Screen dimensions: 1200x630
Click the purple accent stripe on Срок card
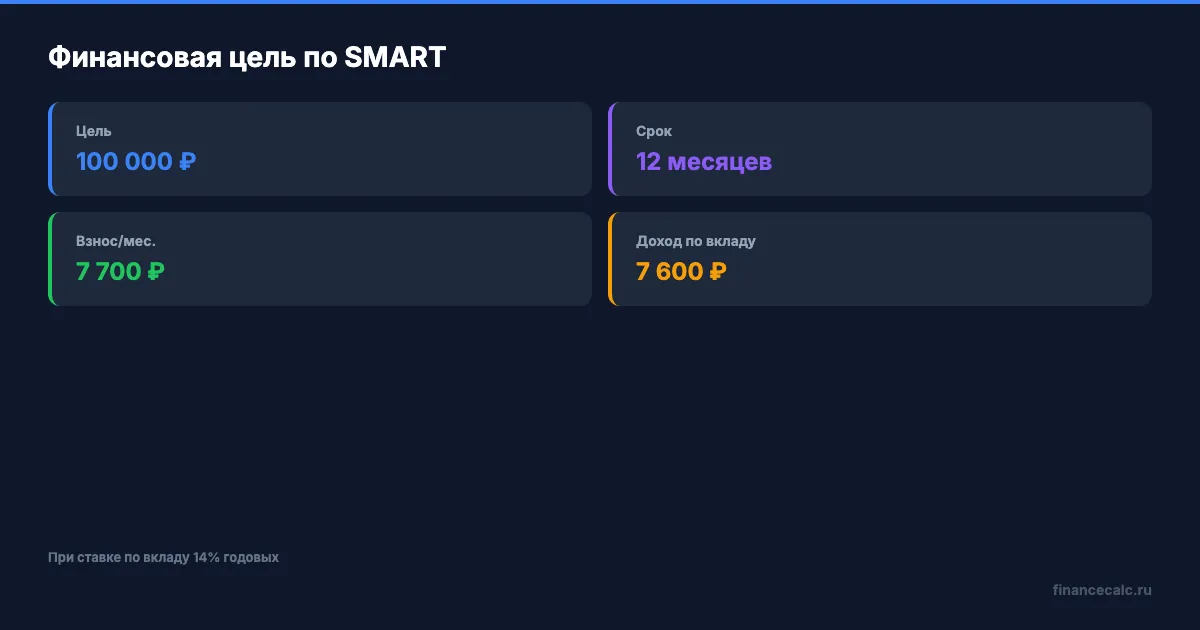pyautogui.click(x=610, y=149)
